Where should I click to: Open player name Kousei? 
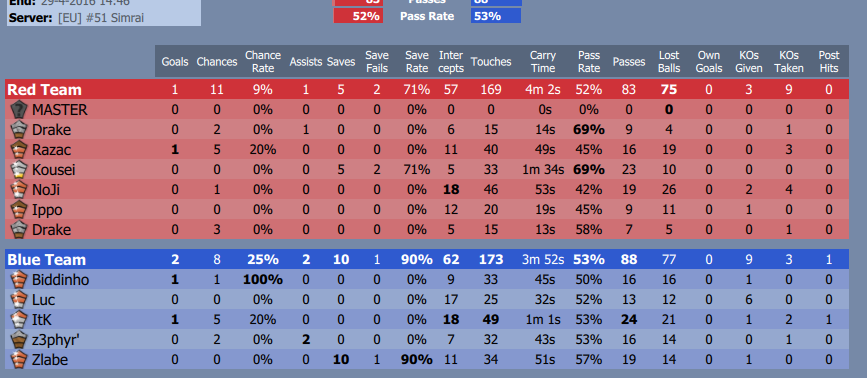click(54, 170)
